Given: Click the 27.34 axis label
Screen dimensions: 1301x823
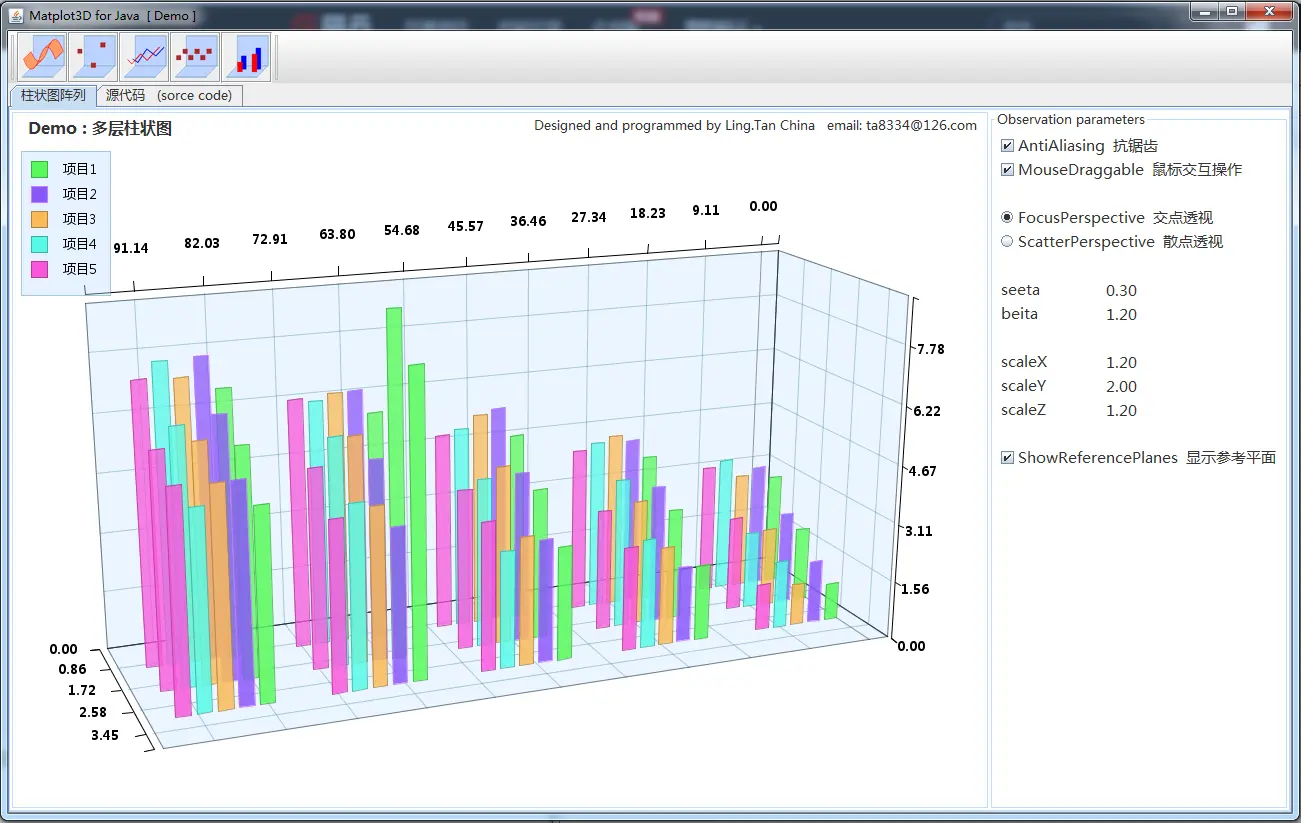Looking at the screenshot, I should [589, 218].
